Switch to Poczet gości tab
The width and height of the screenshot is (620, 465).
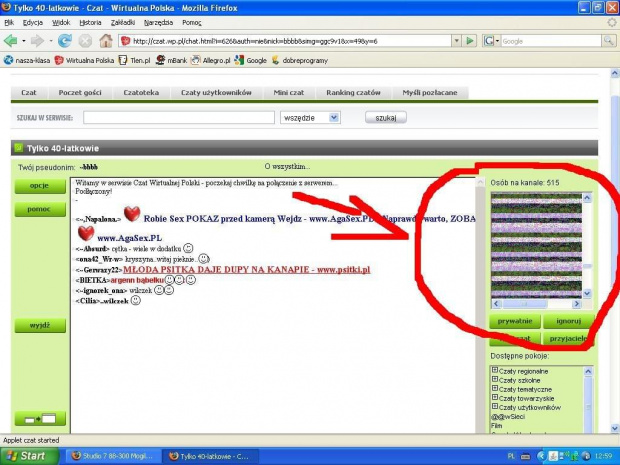80,93
